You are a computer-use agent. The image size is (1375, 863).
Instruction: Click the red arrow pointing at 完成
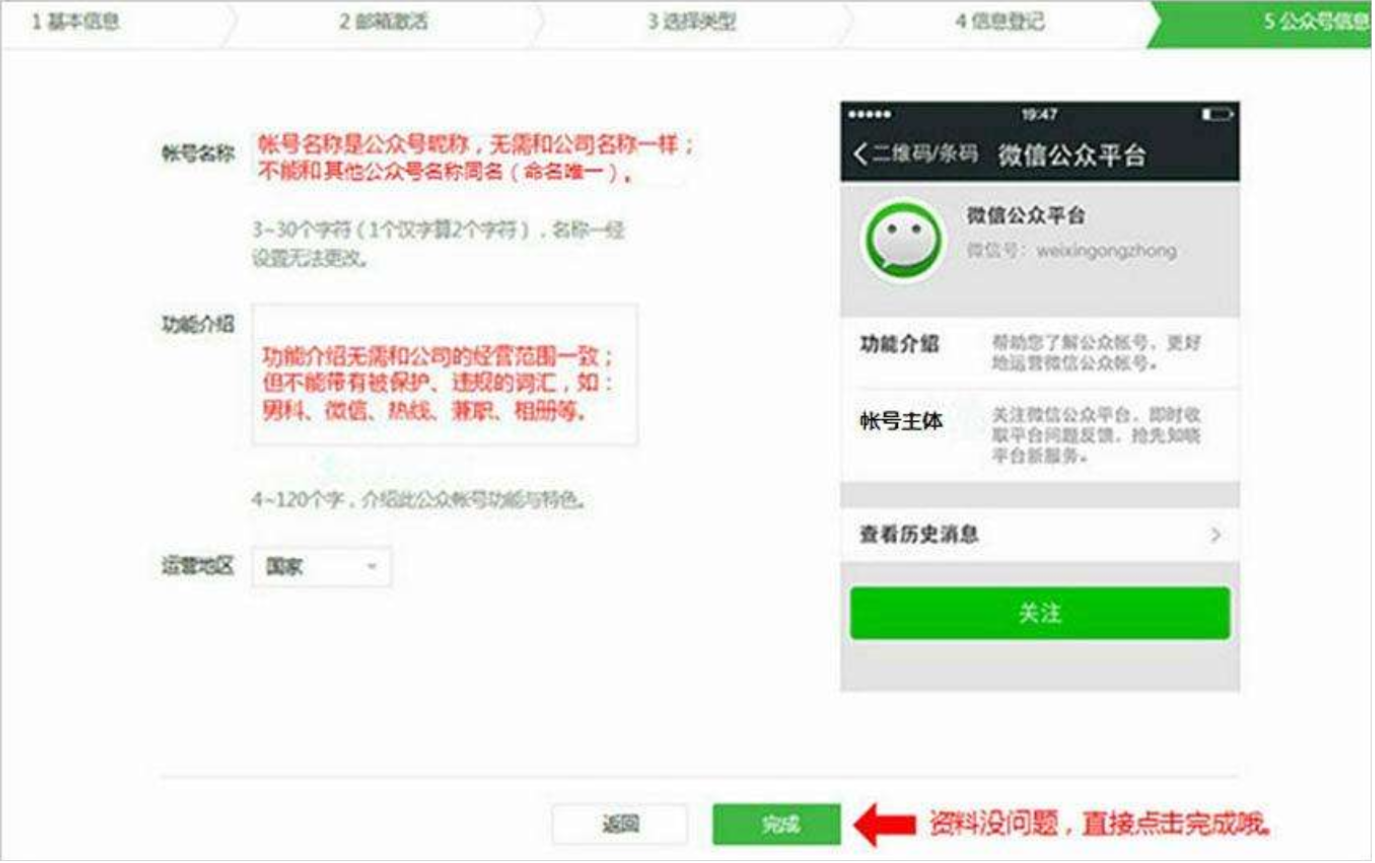click(x=884, y=825)
